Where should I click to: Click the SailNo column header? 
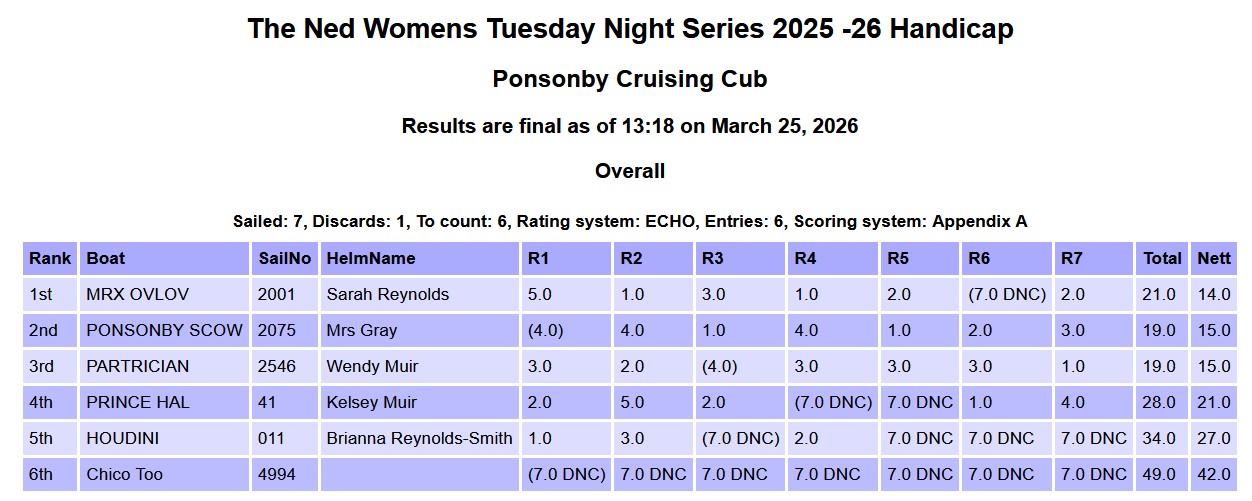point(284,258)
